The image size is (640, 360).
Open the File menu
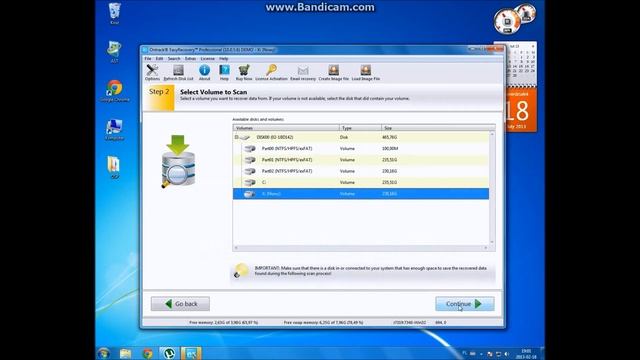[148, 59]
